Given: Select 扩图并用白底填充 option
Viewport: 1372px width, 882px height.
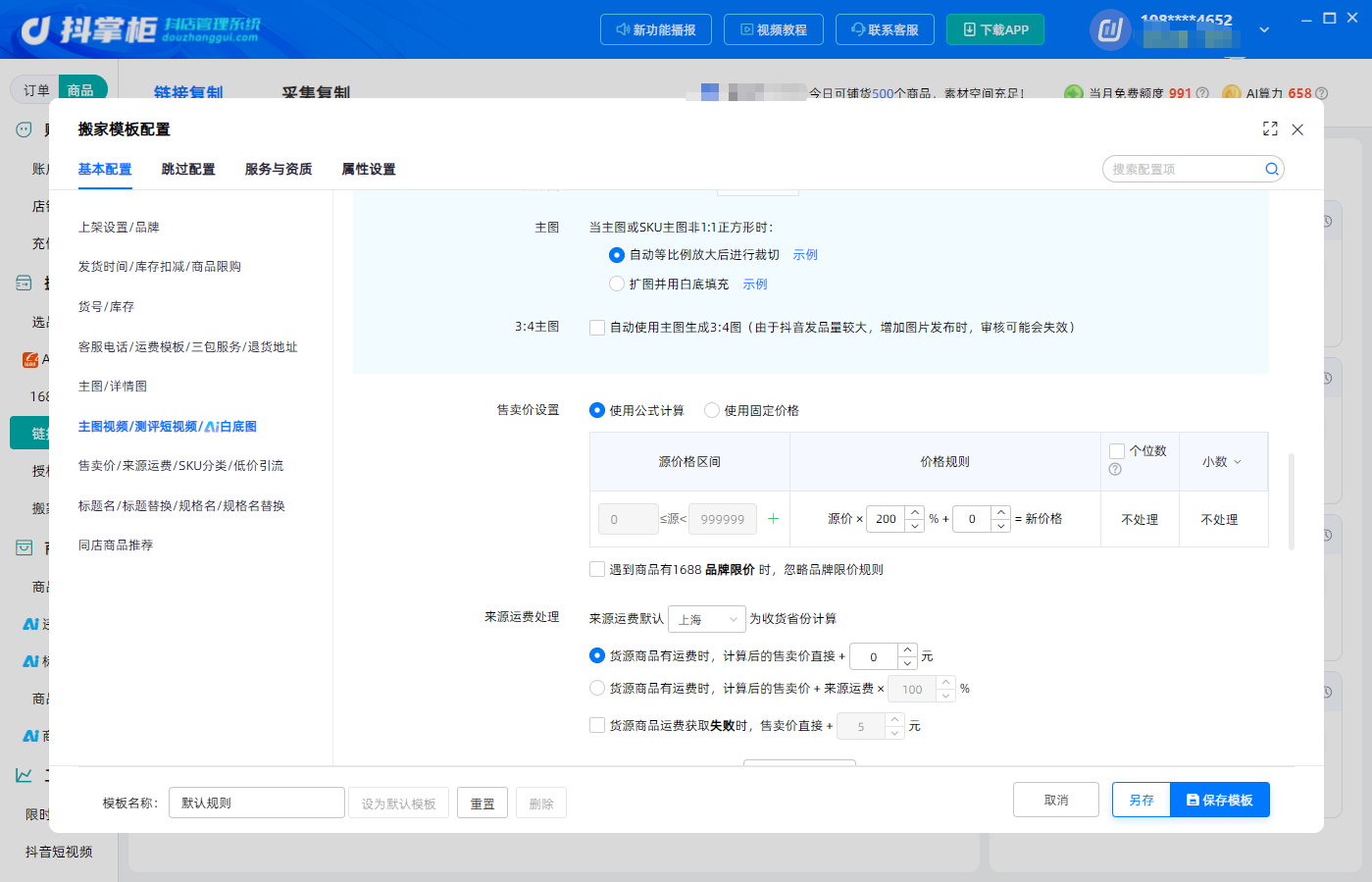Looking at the screenshot, I should pyautogui.click(x=617, y=285).
